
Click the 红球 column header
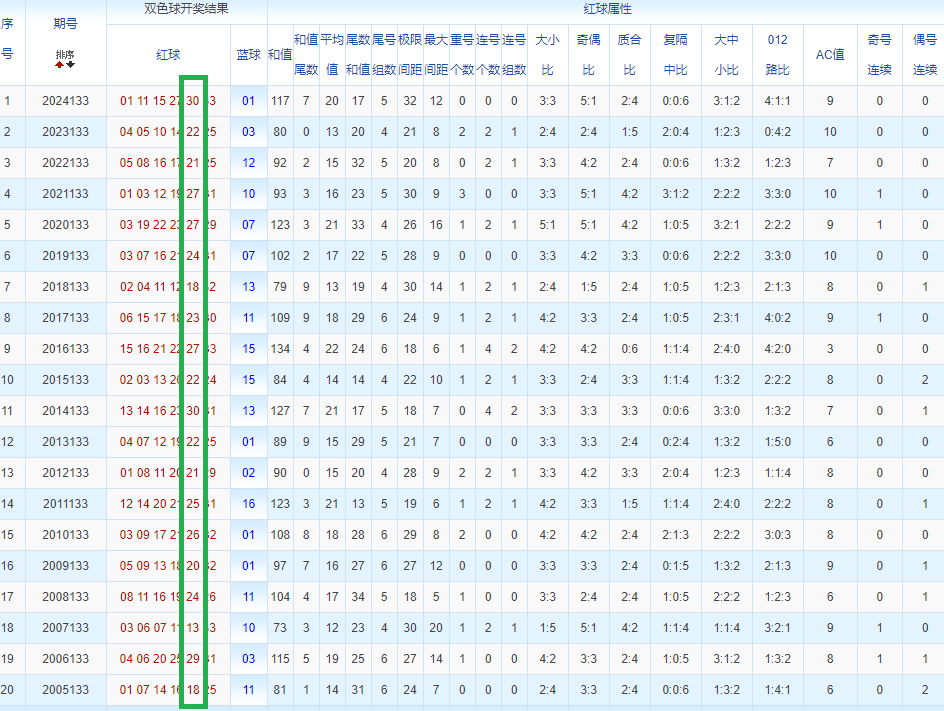168,55
